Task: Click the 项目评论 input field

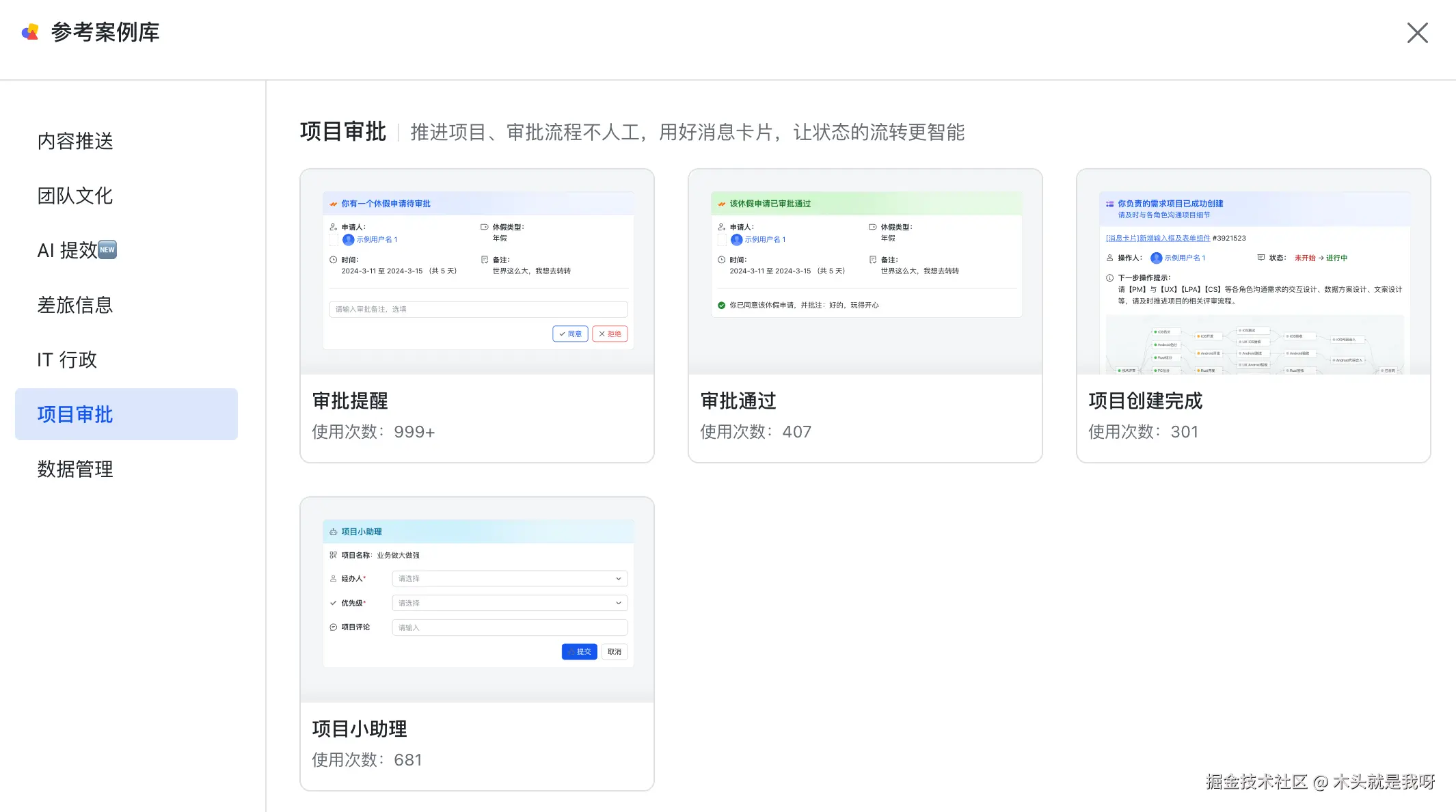Action: coord(509,627)
